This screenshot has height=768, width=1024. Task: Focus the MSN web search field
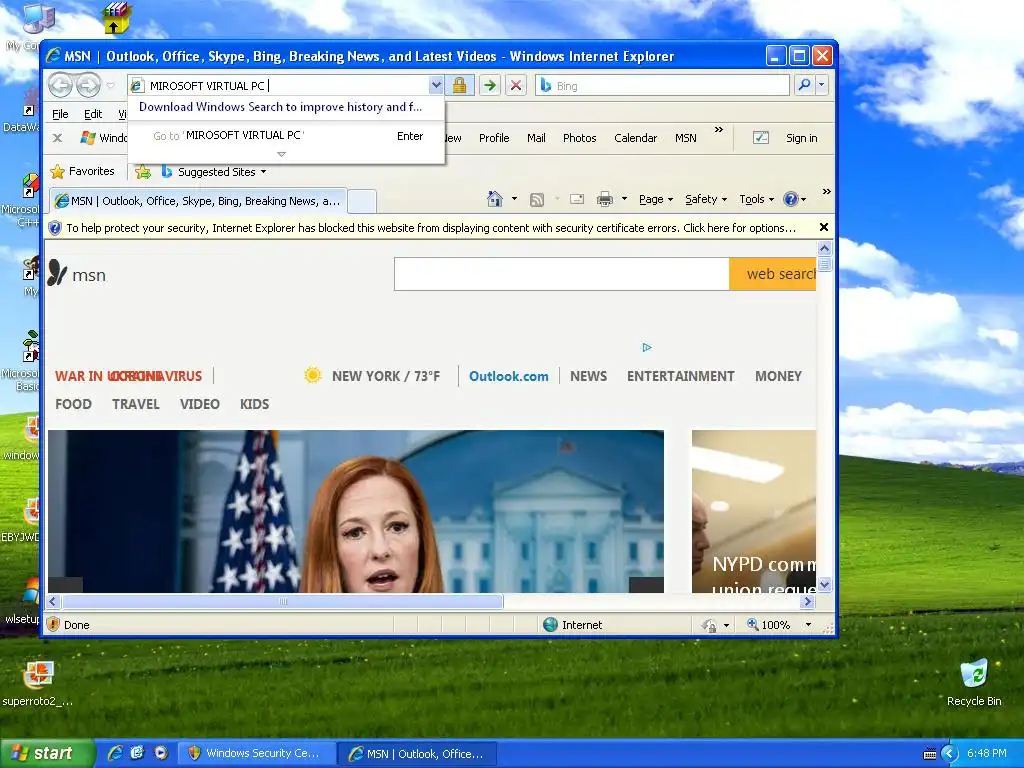(x=562, y=274)
